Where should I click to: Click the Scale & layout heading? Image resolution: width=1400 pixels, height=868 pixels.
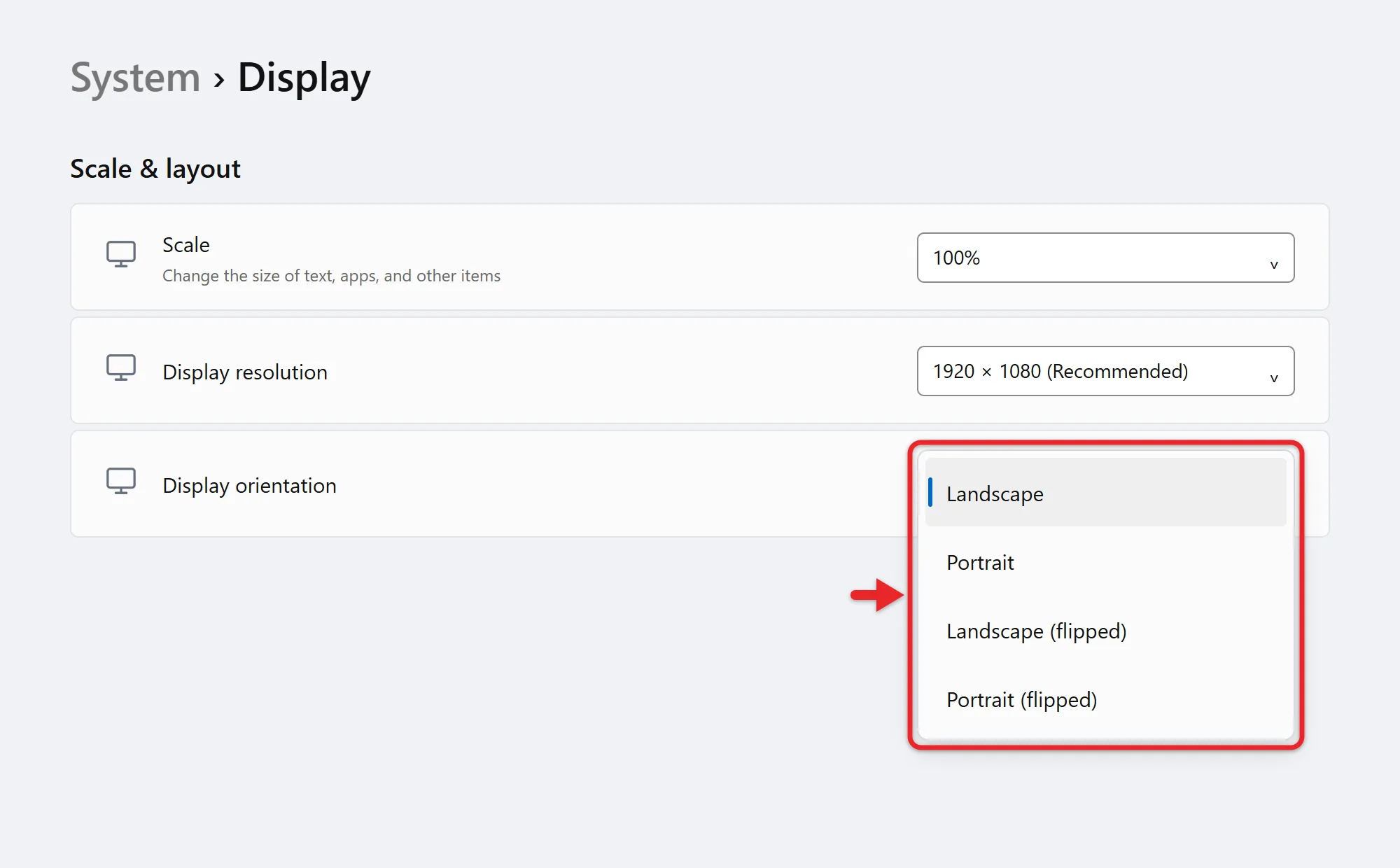155,169
